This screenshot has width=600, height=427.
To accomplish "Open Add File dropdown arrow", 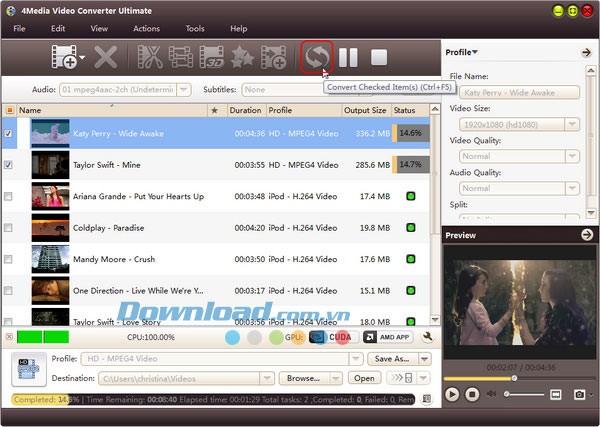I will click(82, 58).
